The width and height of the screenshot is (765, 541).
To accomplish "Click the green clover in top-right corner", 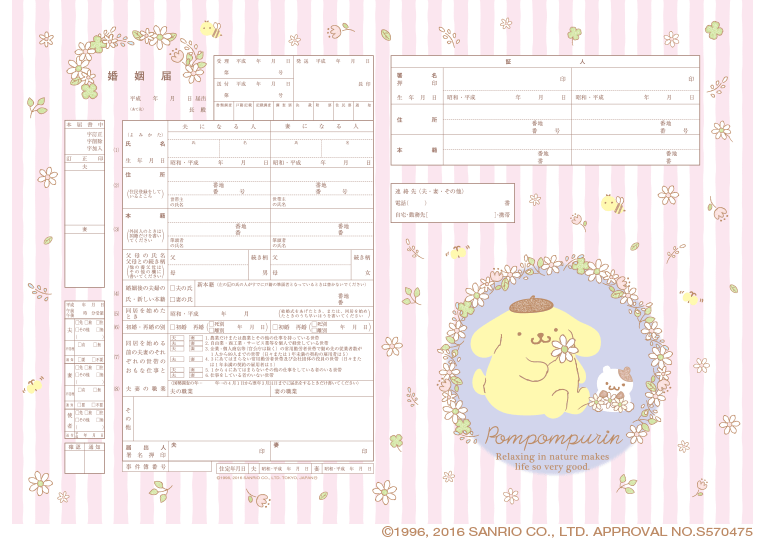I will coord(714,29).
